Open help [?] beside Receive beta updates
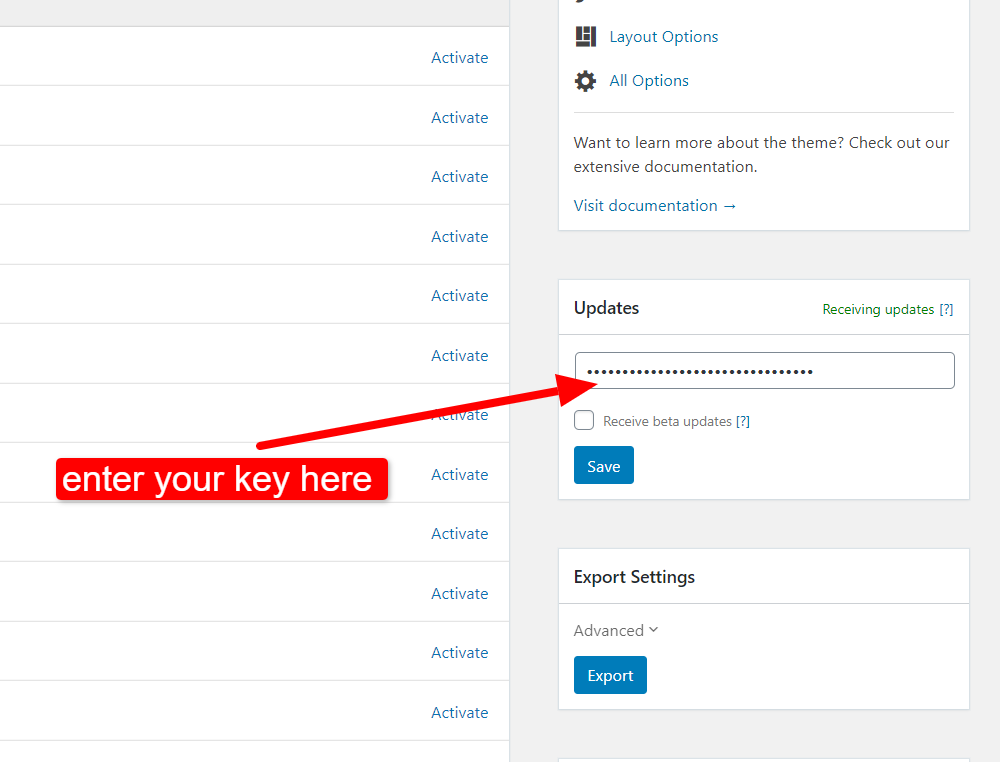 click(742, 421)
